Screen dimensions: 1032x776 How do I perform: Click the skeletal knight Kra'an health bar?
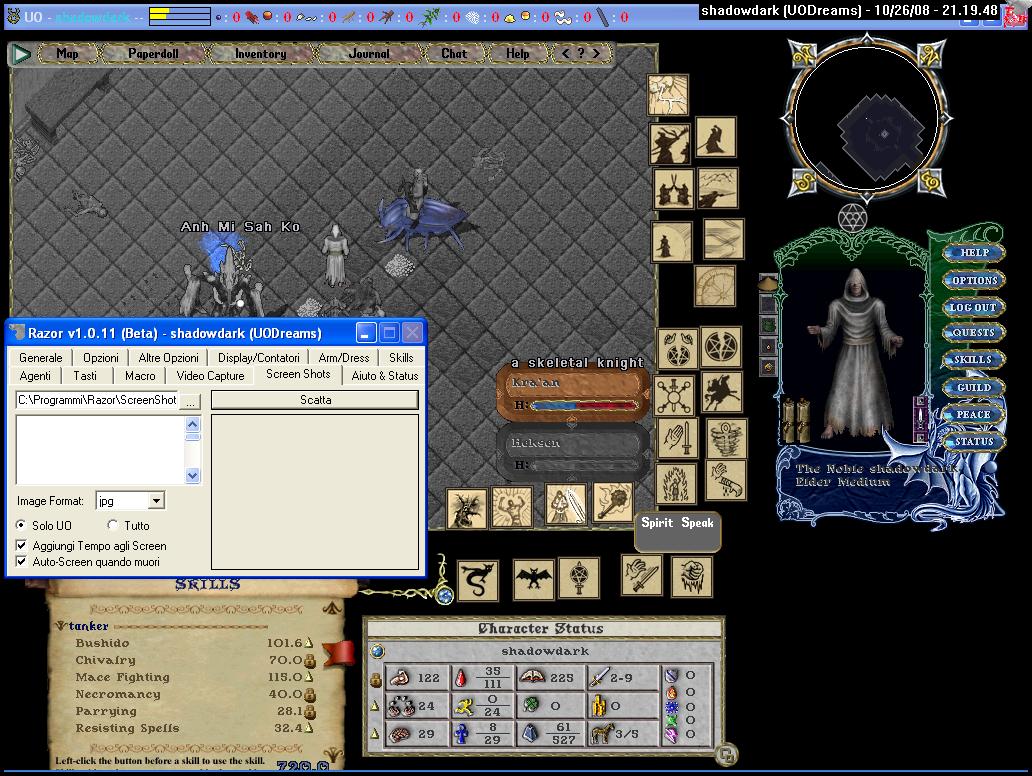coord(573,394)
